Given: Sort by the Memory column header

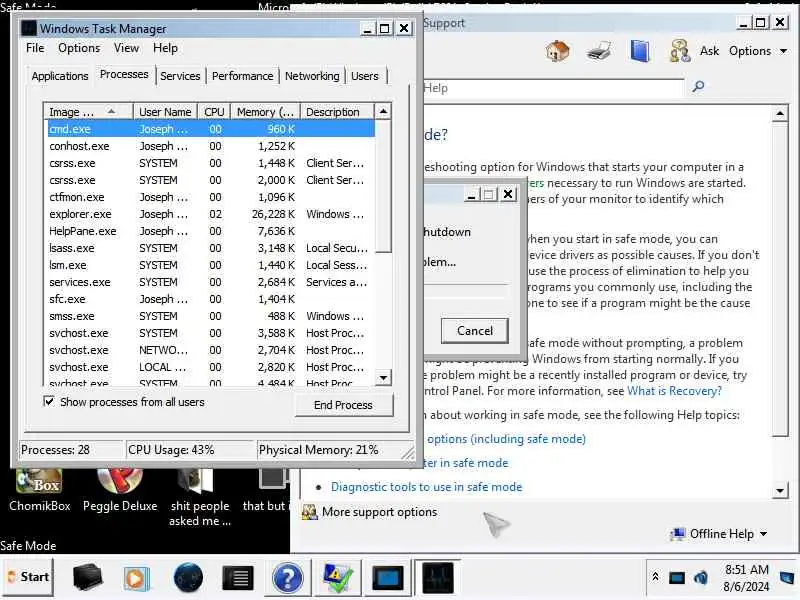Looking at the screenshot, I should point(265,112).
